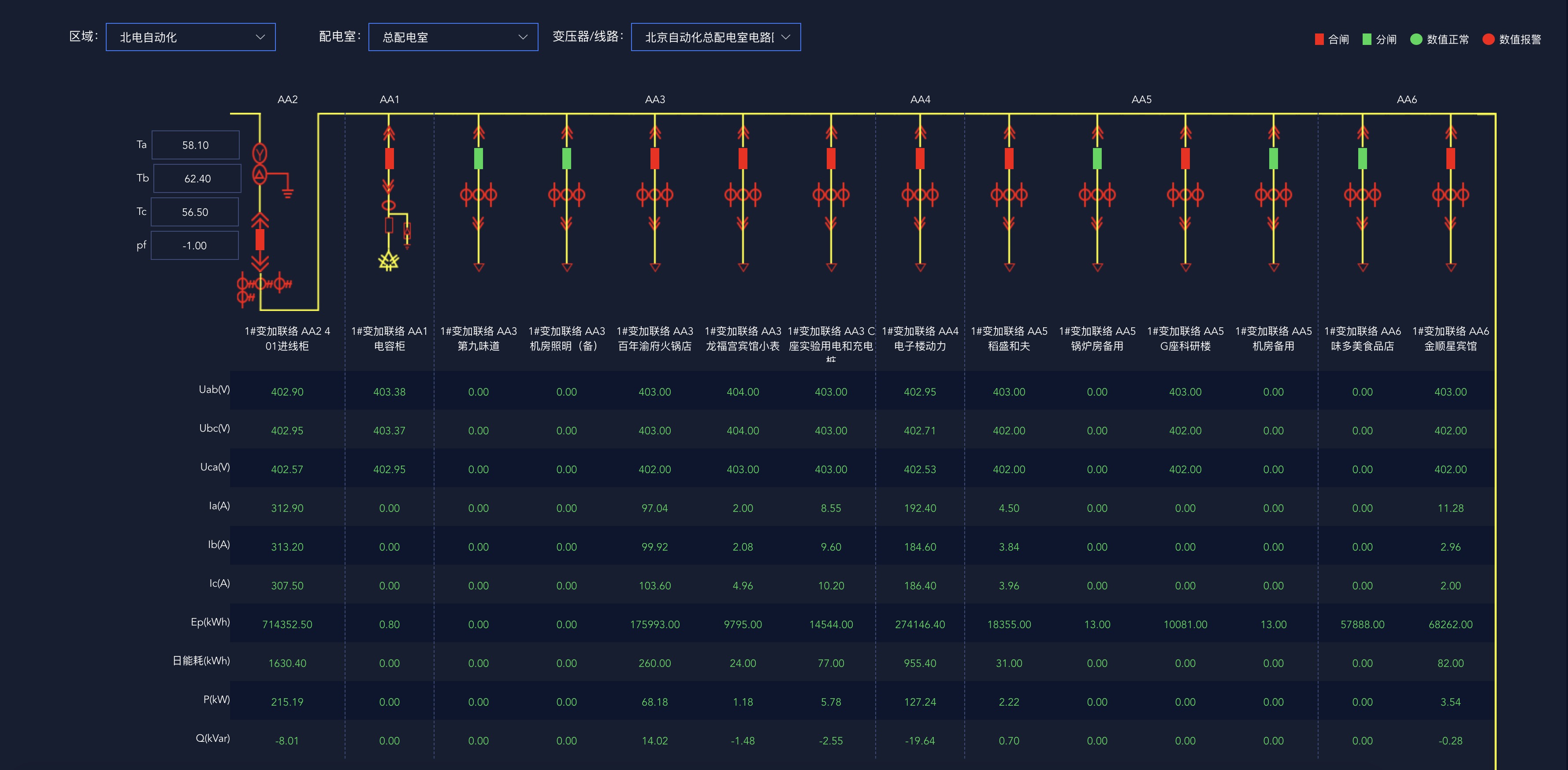Screen dimensions: 1568x770
Task: Toggle the red breaker on 百年渝府火锅店 feeder
Action: pos(655,158)
